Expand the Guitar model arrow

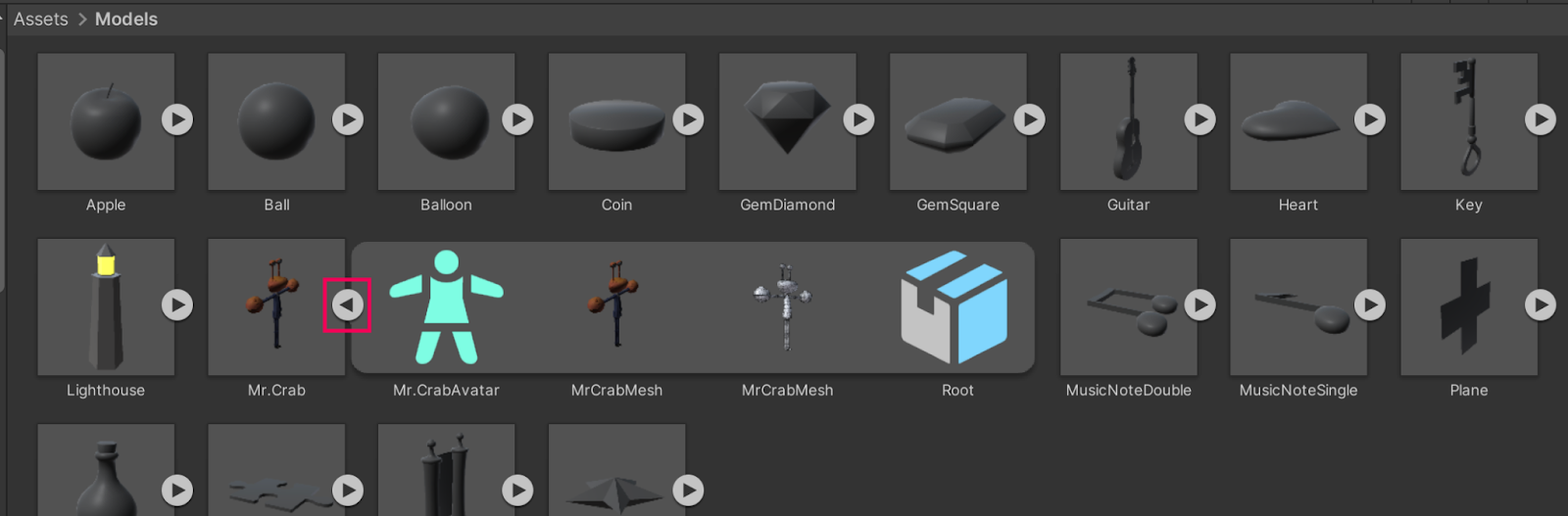[x=1200, y=119]
